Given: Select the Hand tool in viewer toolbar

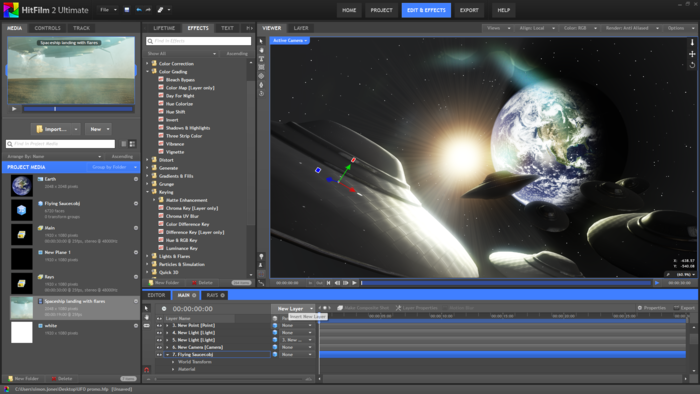Looking at the screenshot, I should [262, 50].
